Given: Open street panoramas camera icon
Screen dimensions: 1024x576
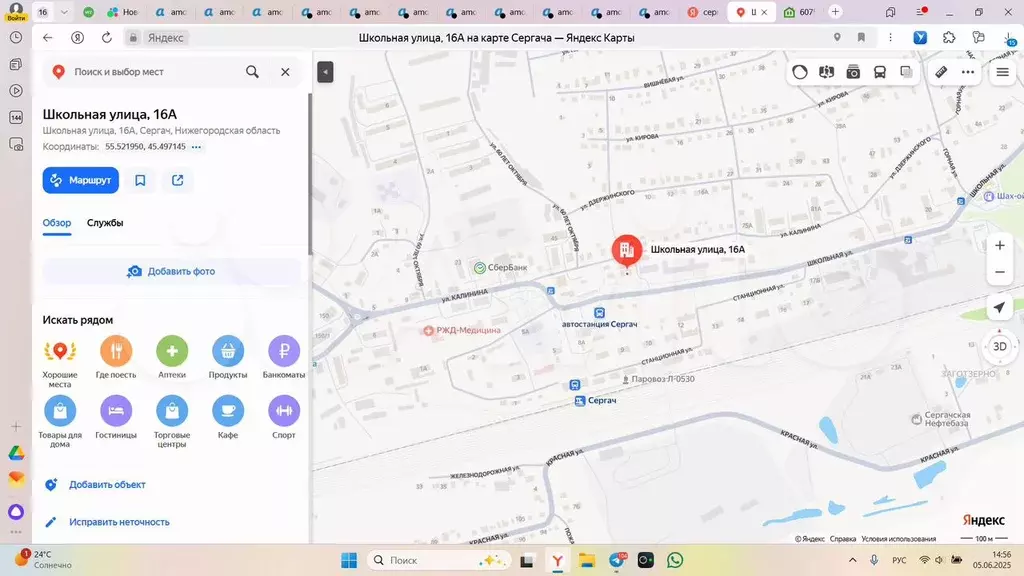Looking at the screenshot, I should (853, 72).
